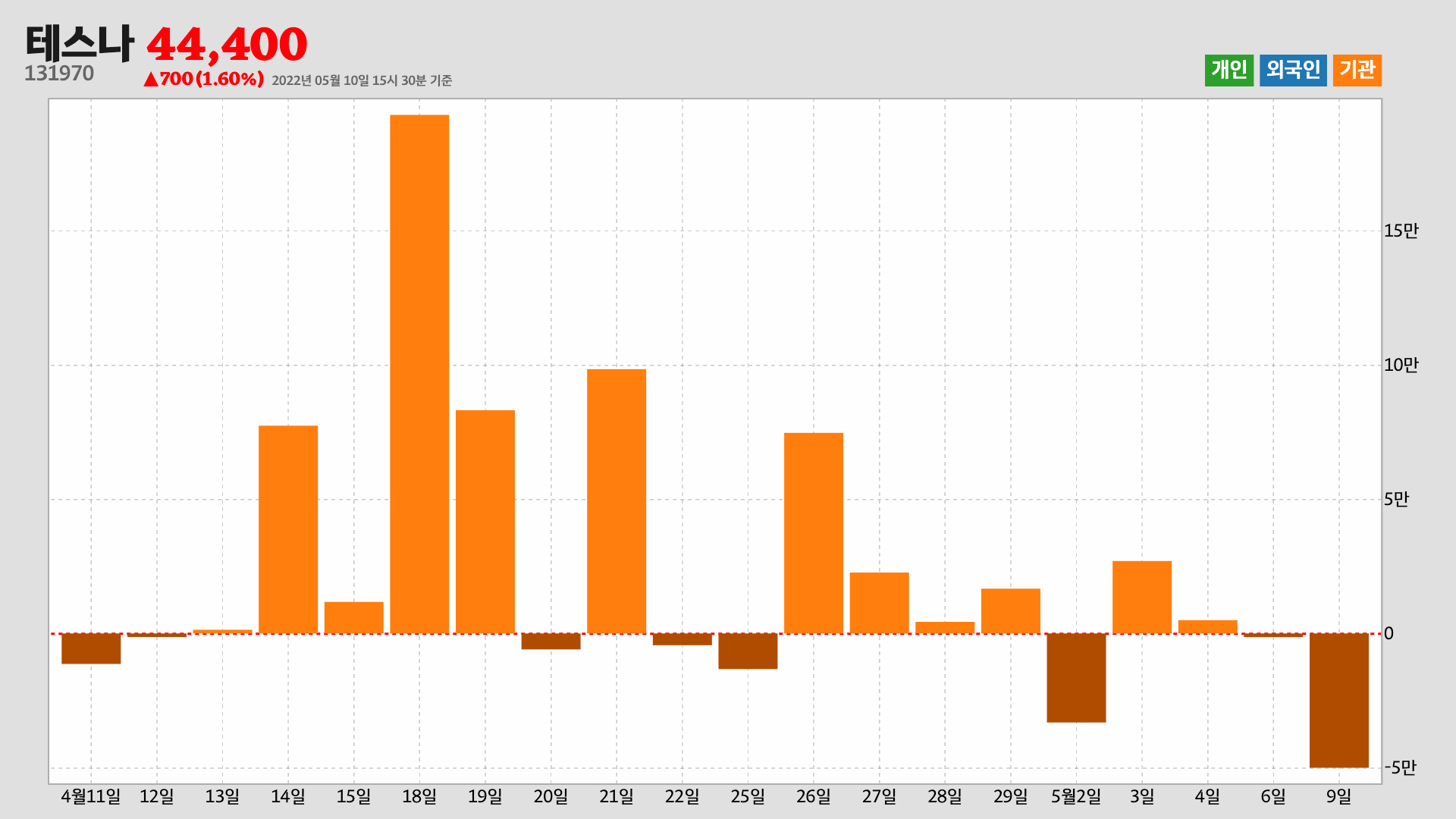Screen dimensions: 1456x819
Task: Click the 4일 date label
Action: tap(1208, 796)
